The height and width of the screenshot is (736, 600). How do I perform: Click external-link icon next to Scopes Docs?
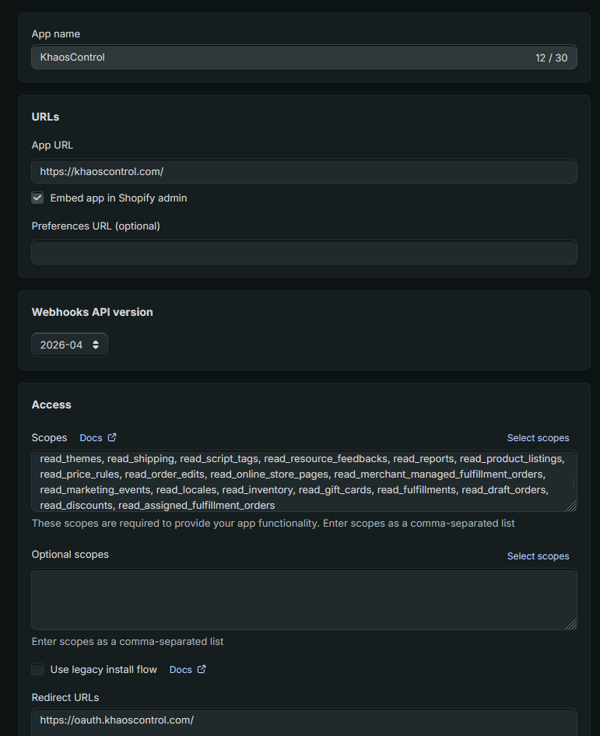112,437
